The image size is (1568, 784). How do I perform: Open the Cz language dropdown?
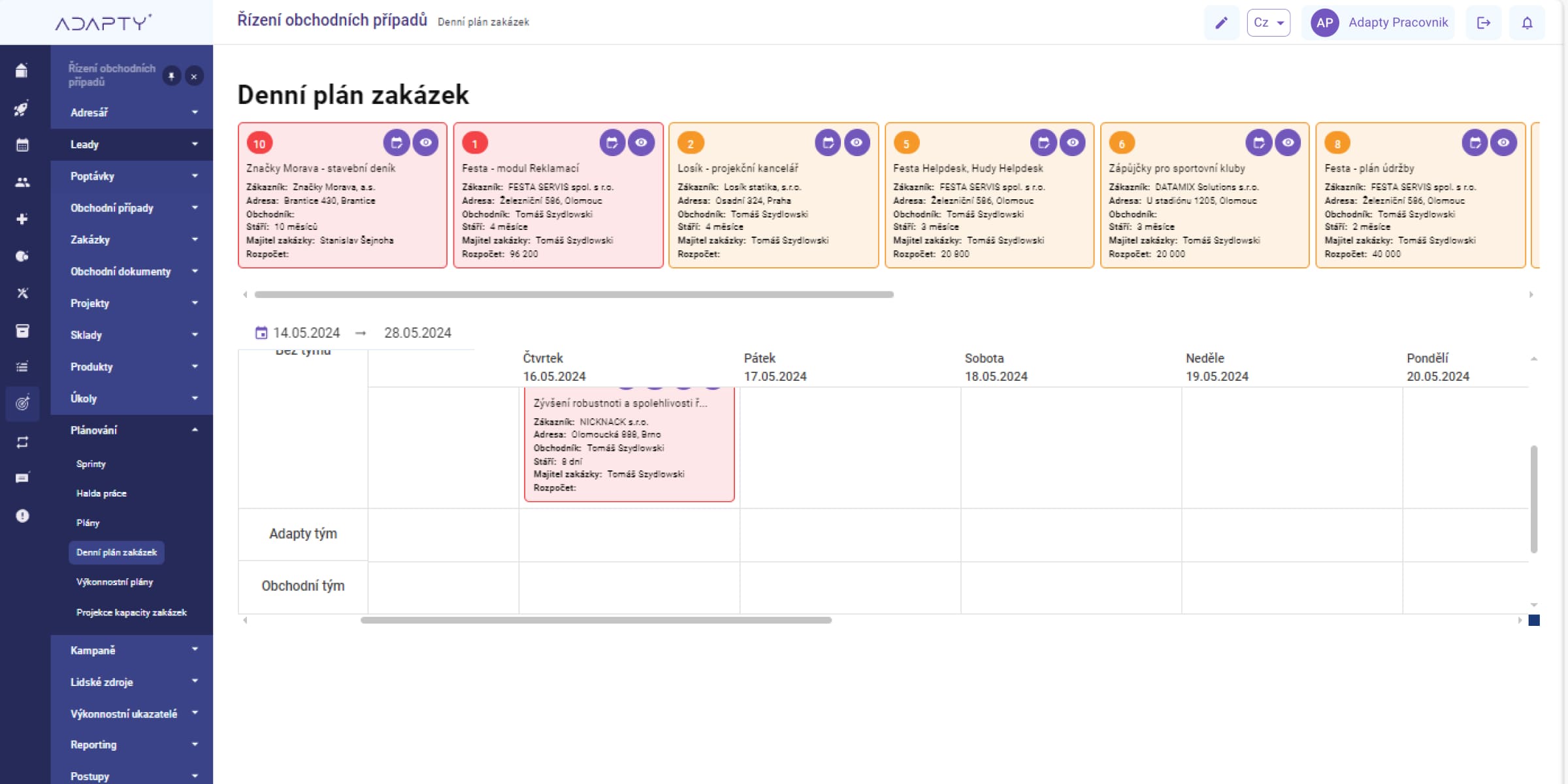point(1268,23)
